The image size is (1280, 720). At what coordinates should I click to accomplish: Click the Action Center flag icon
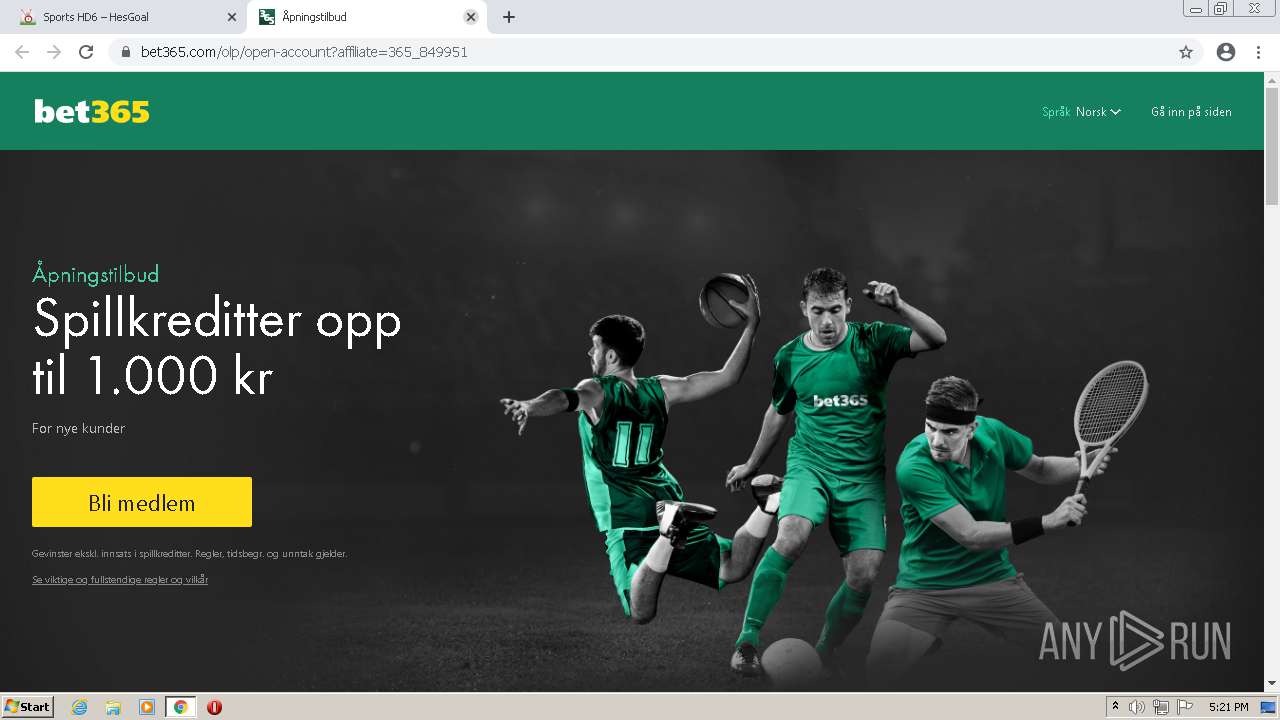[x=1185, y=707]
